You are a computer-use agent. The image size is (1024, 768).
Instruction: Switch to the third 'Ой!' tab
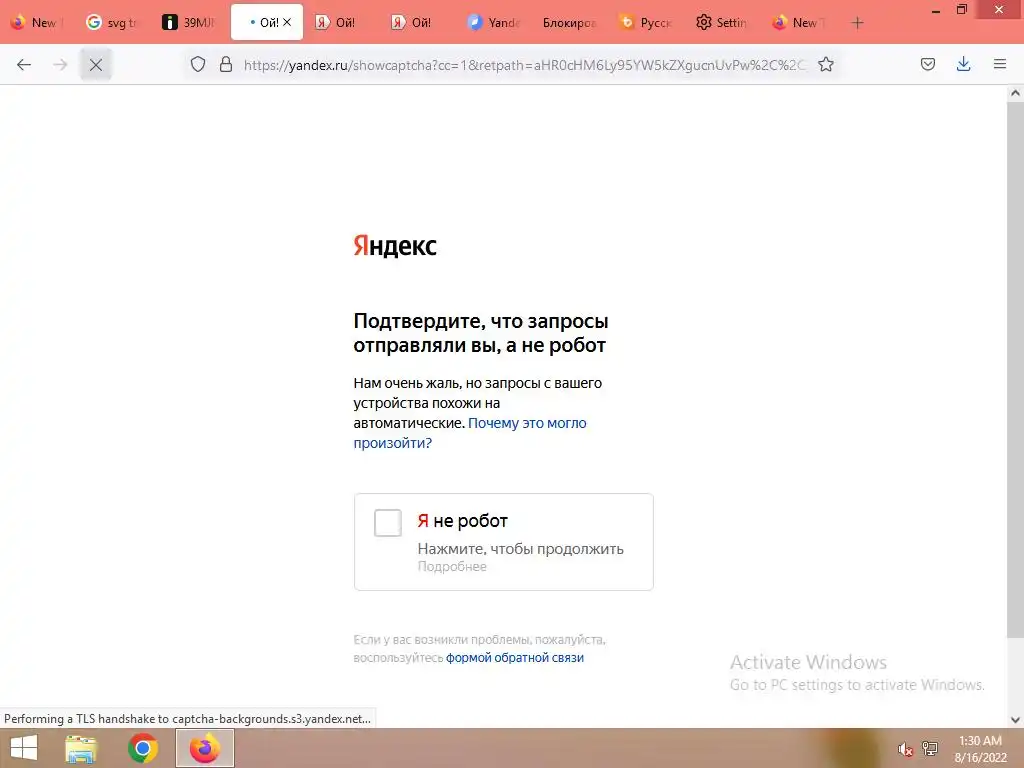418,23
